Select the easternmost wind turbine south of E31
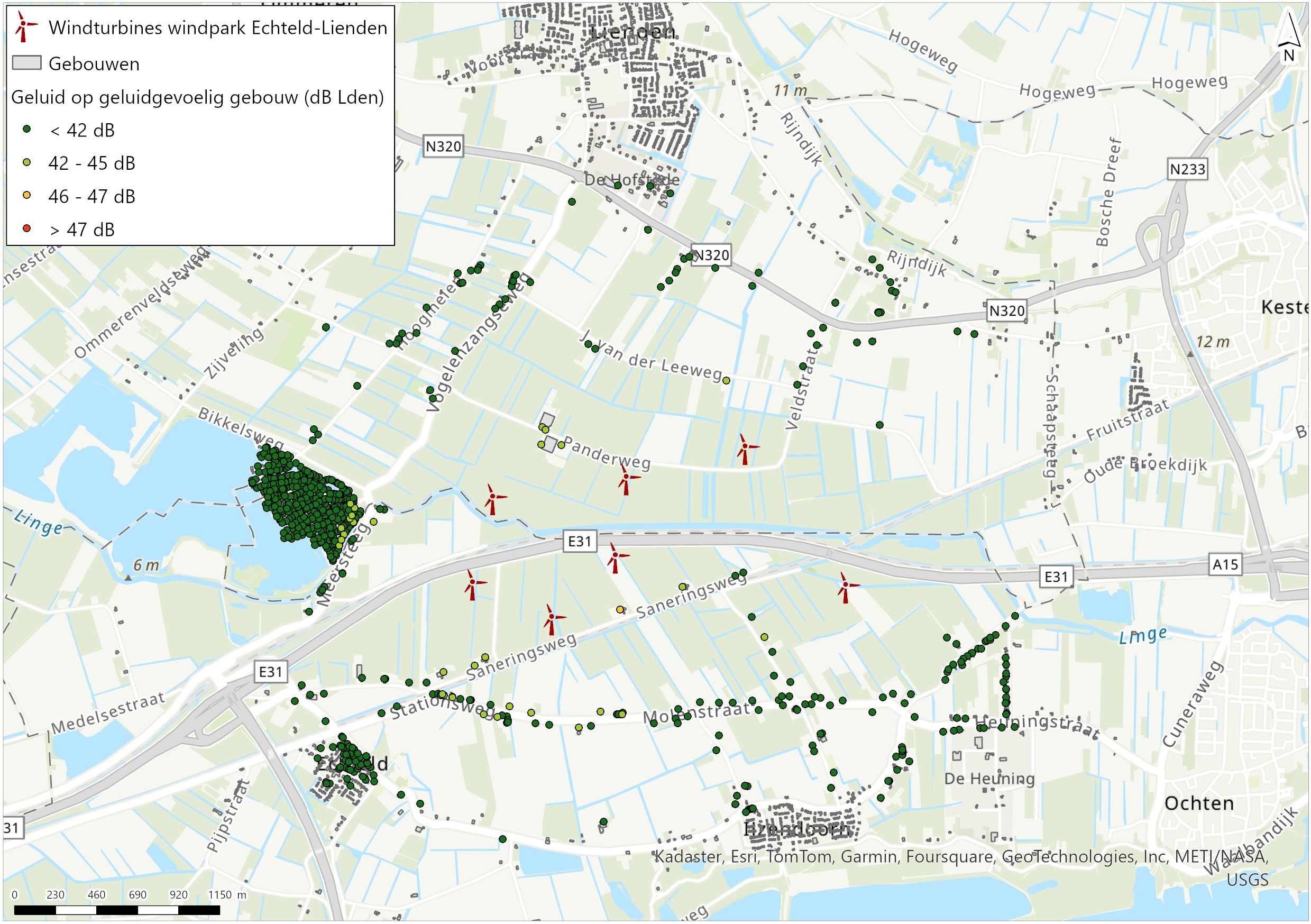 pyautogui.click(x=845, y=587)
